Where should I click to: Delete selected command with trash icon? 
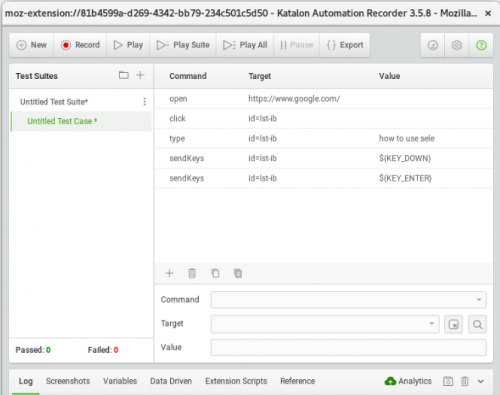[192, 273]
